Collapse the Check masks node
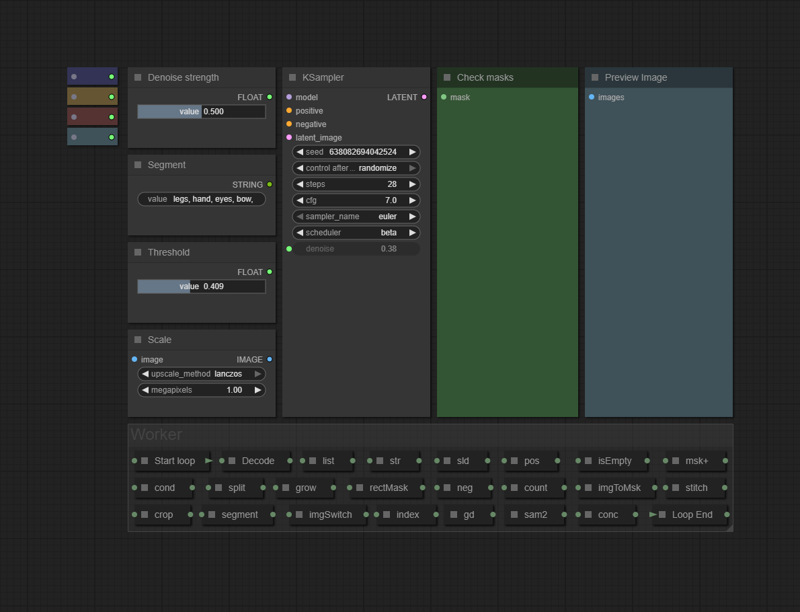 coord(447,78)
